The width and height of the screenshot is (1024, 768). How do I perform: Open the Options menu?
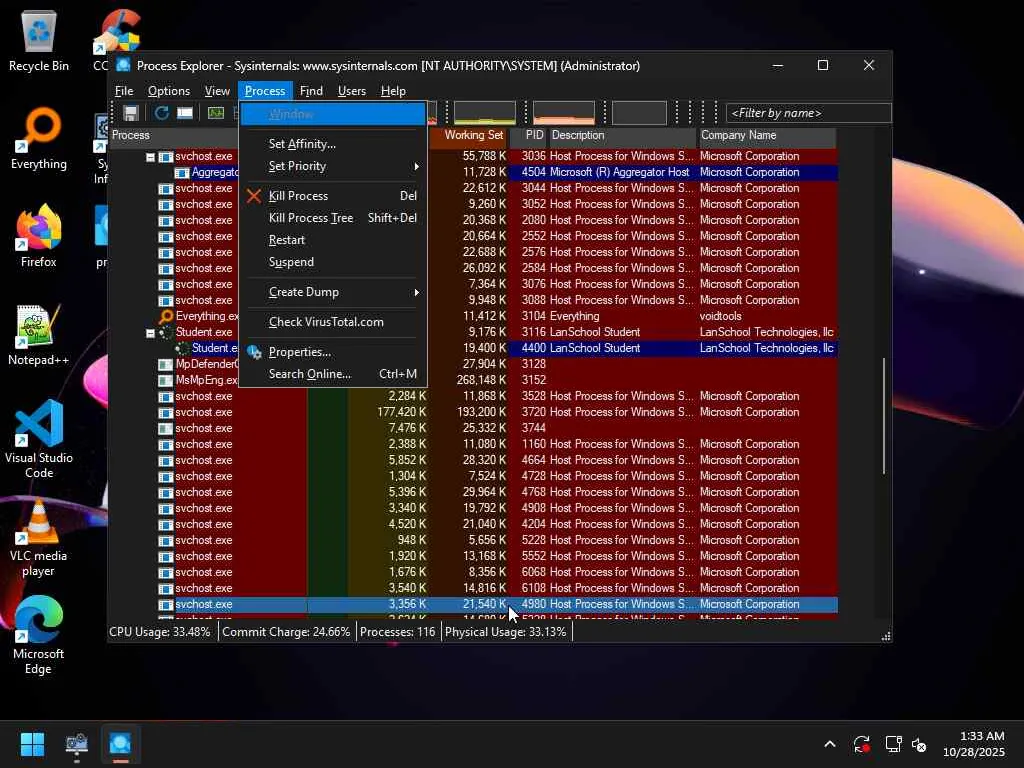[168, 91]
